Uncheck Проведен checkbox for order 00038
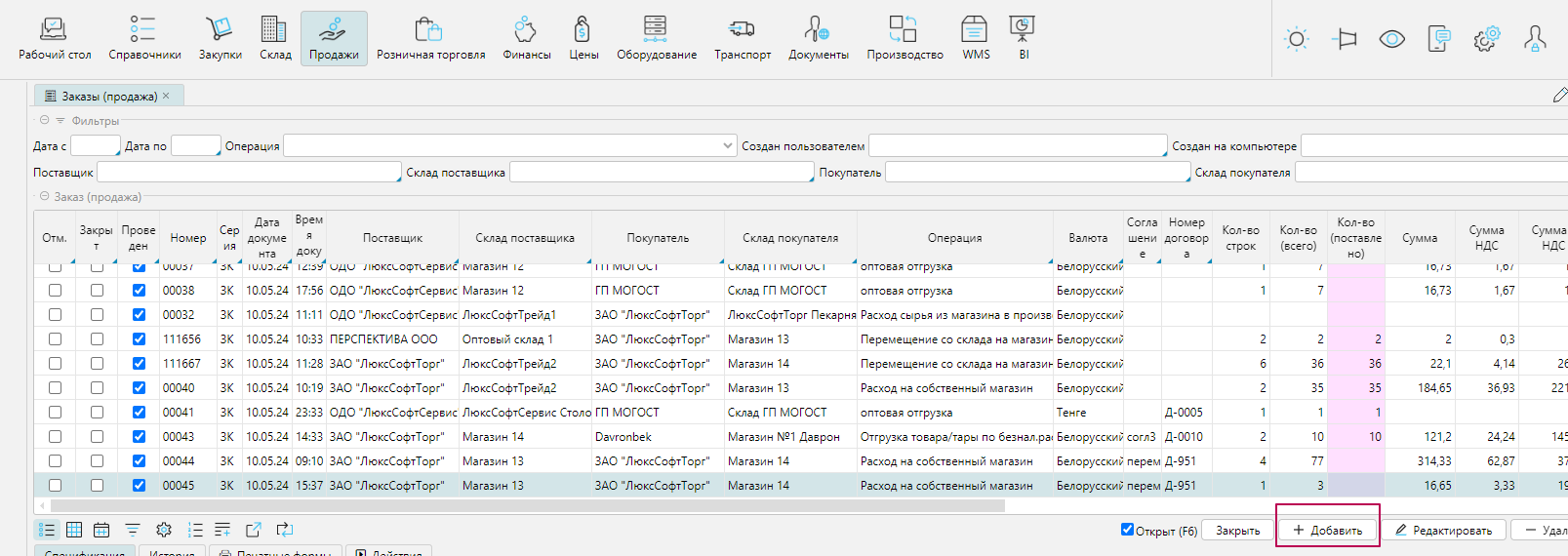The height and width of the screenshot is (556, 1568). 139,291
